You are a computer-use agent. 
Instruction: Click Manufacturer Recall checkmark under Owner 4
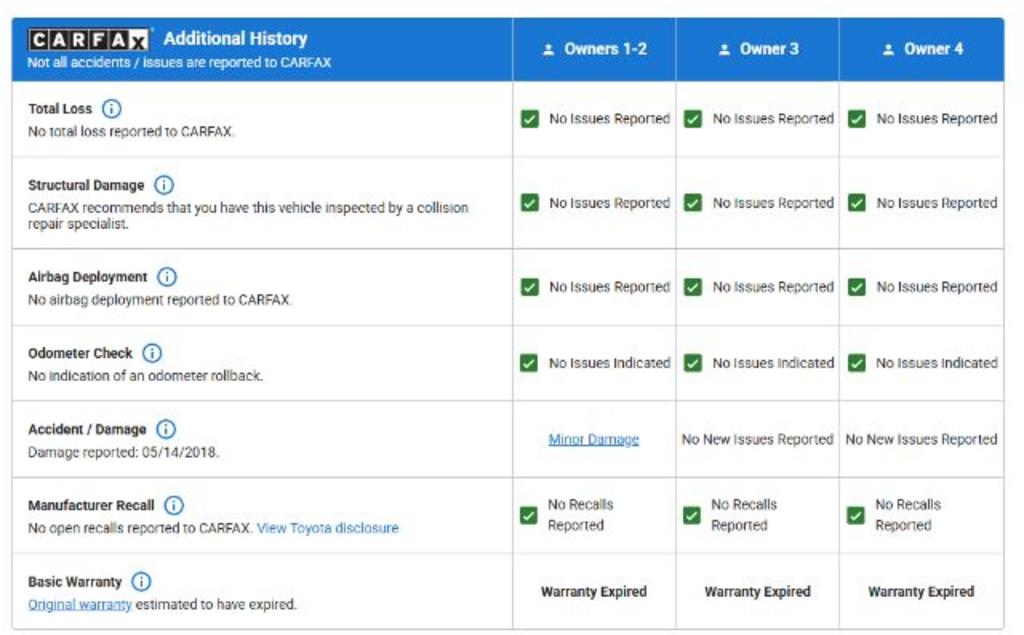[x=856, y=516]
